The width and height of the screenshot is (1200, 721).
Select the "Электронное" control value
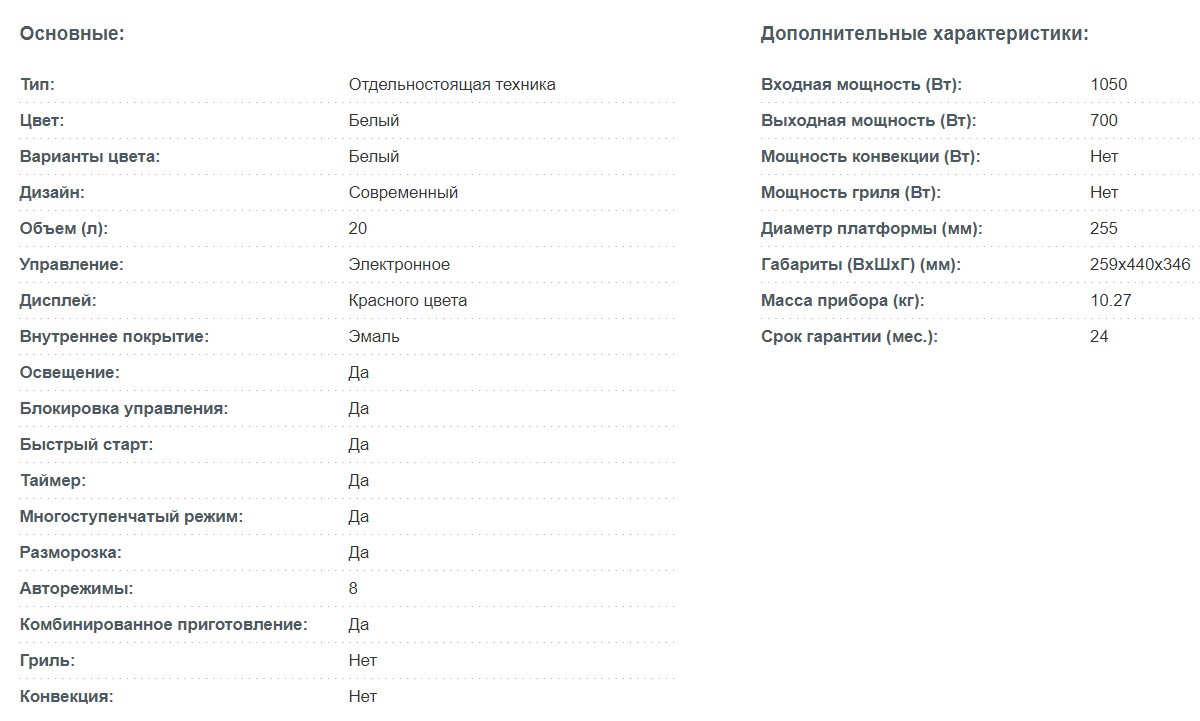pos(399,264)
